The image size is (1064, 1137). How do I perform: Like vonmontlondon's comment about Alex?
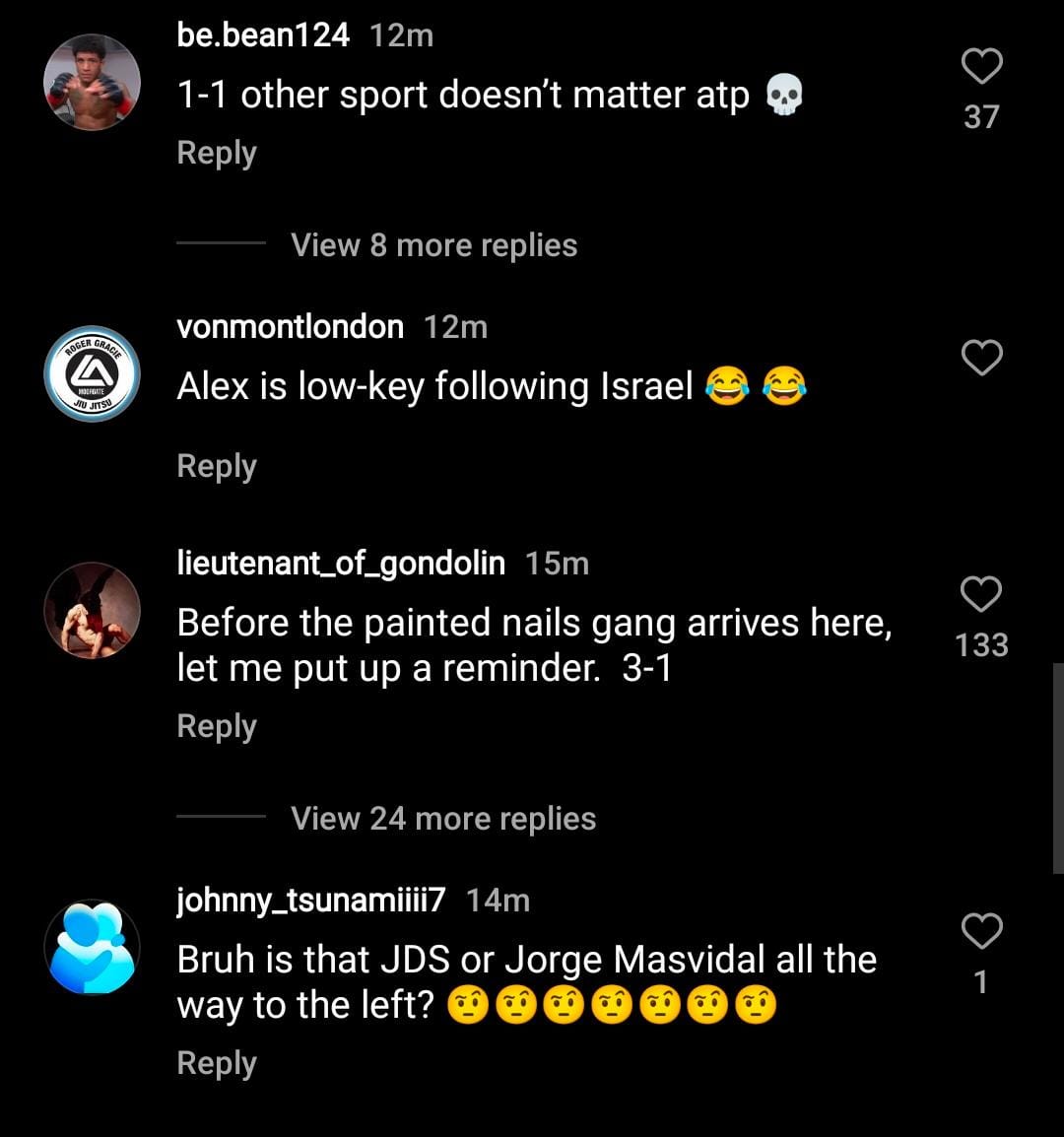(981, 358)
